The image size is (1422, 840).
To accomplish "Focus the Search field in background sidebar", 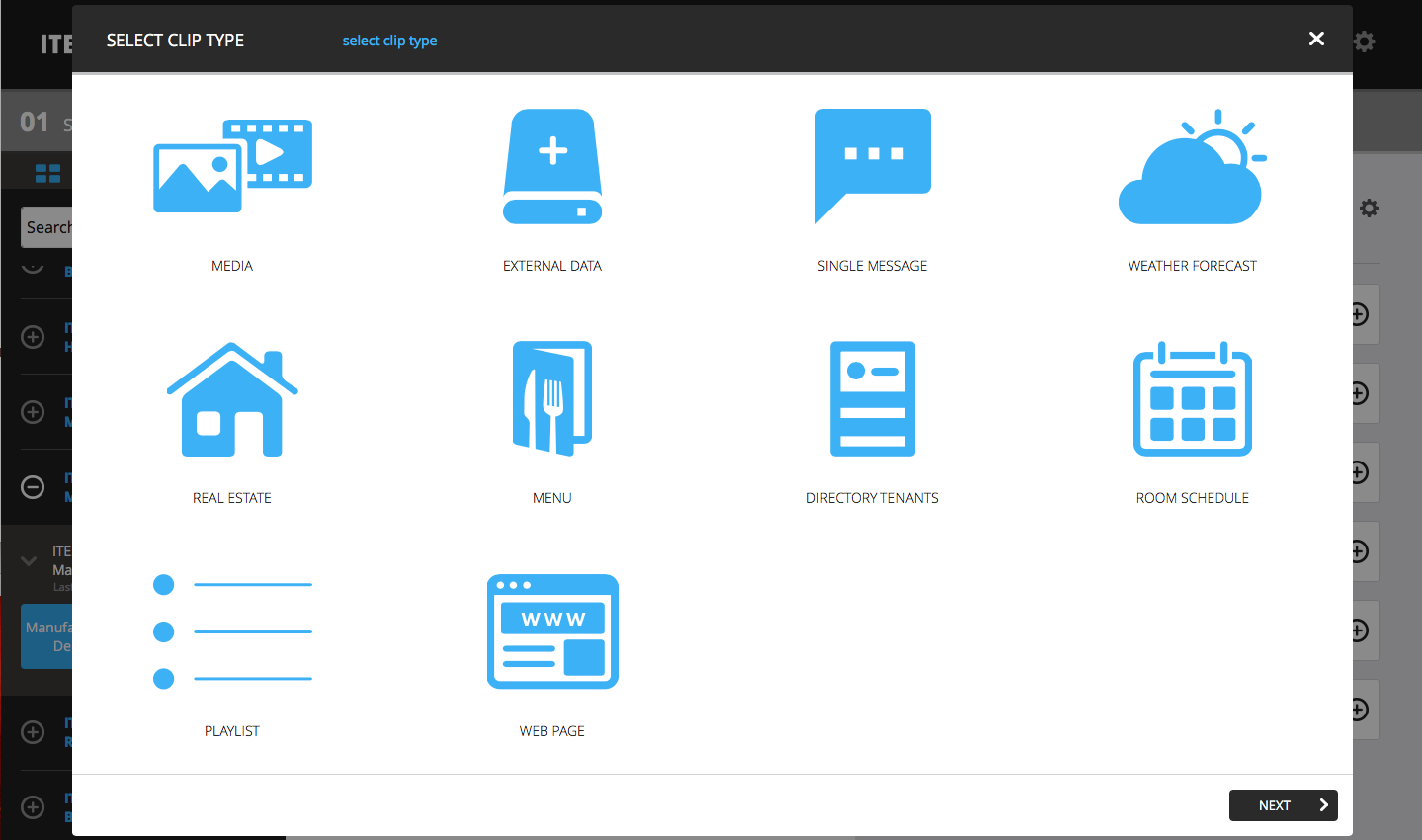I will (x=46, y=227).
